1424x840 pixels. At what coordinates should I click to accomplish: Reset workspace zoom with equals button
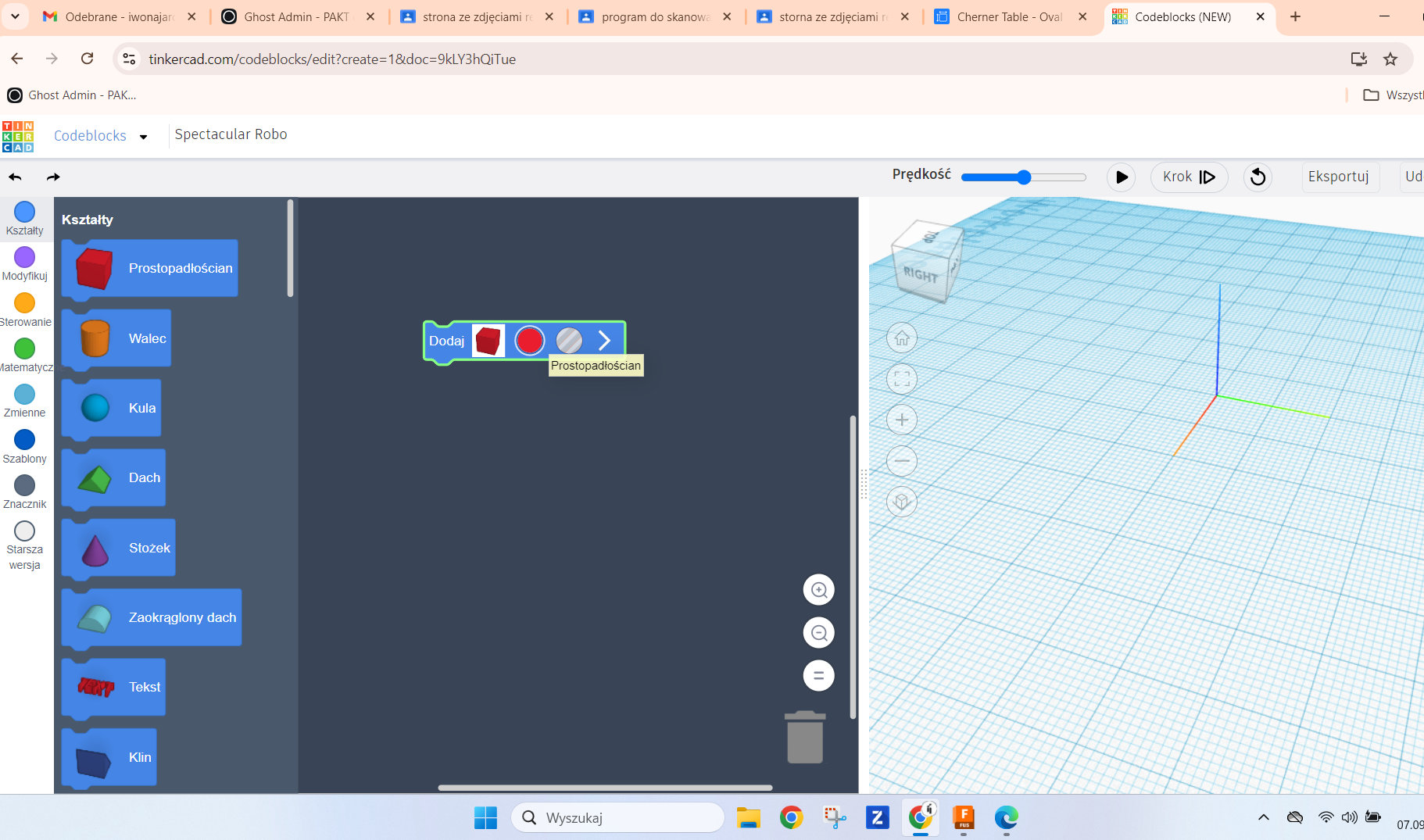tap(819, 676)
